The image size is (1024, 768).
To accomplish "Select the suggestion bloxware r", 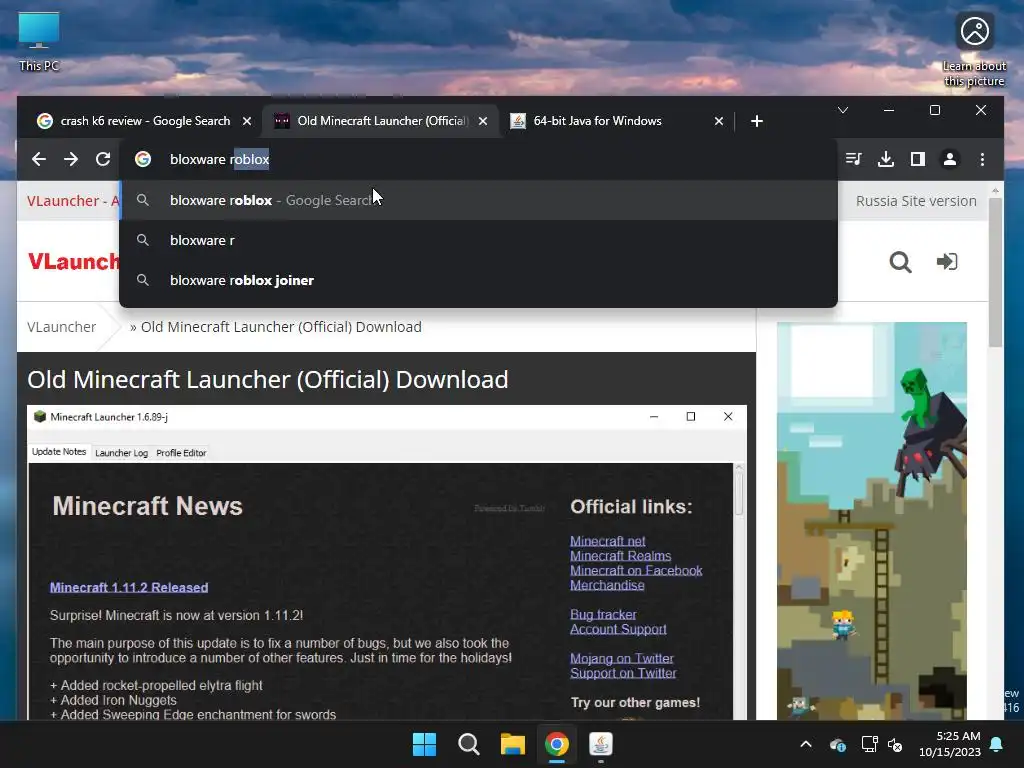I will (478, 240).
